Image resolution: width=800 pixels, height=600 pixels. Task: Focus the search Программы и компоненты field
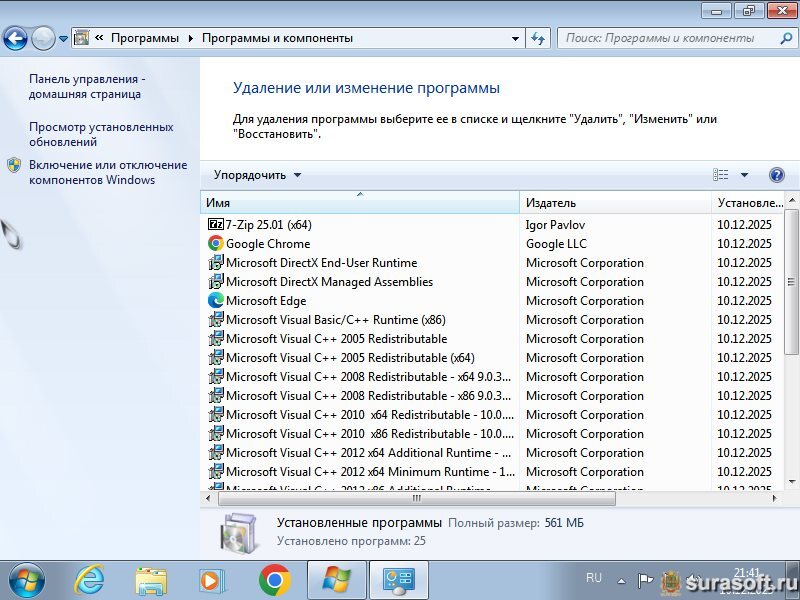[x=667, y=38]
